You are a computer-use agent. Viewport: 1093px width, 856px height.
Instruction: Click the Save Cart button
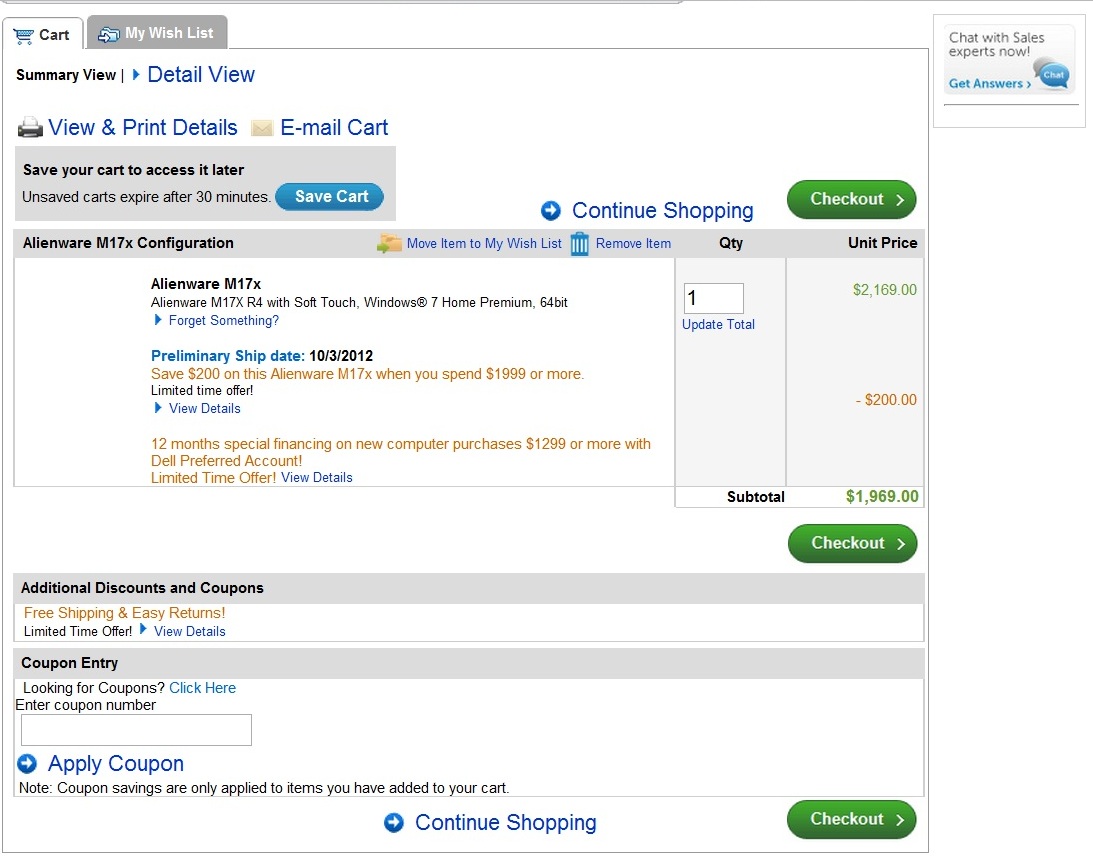coord(330,197)
